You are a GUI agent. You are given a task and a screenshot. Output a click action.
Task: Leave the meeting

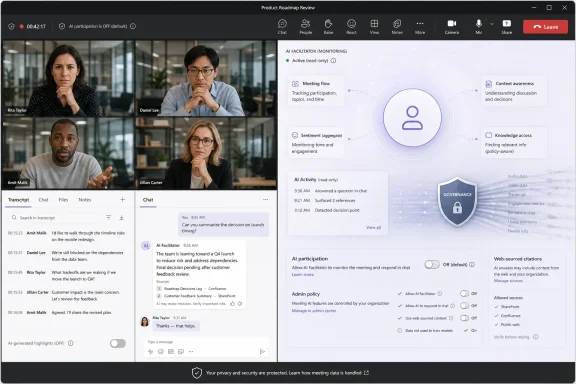(x=546, y=27)
